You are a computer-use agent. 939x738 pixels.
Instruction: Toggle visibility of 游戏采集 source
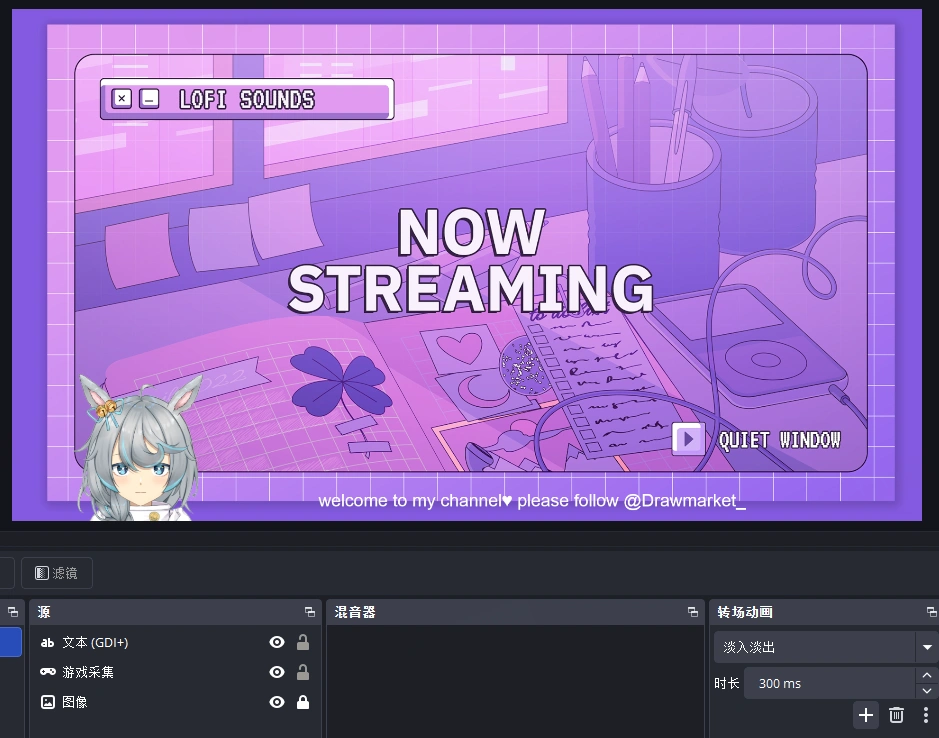277,672
